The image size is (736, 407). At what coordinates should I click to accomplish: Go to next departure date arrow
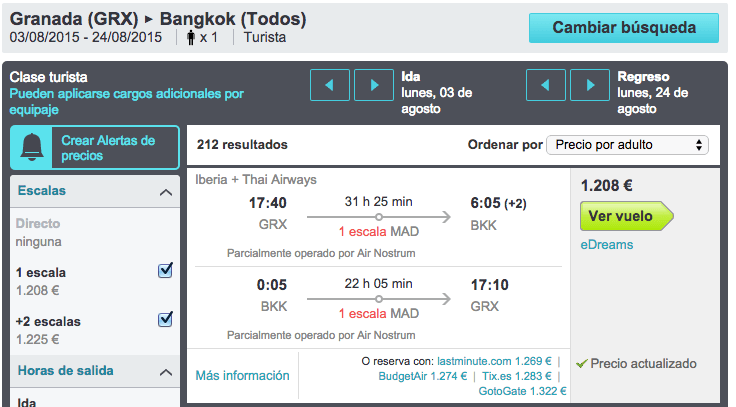tap(374, 85)
